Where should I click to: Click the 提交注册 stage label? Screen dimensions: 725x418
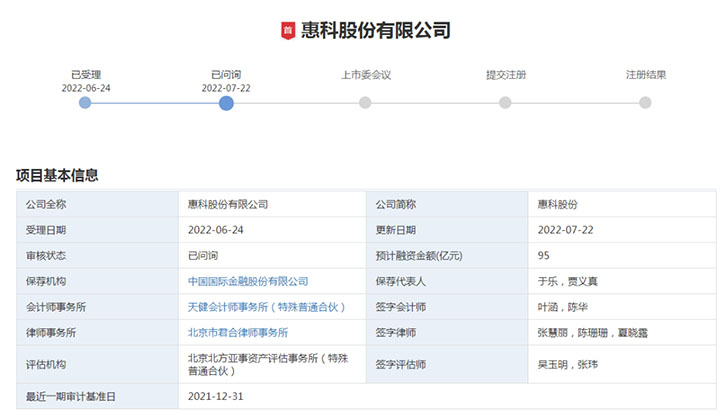coord(506,75)
